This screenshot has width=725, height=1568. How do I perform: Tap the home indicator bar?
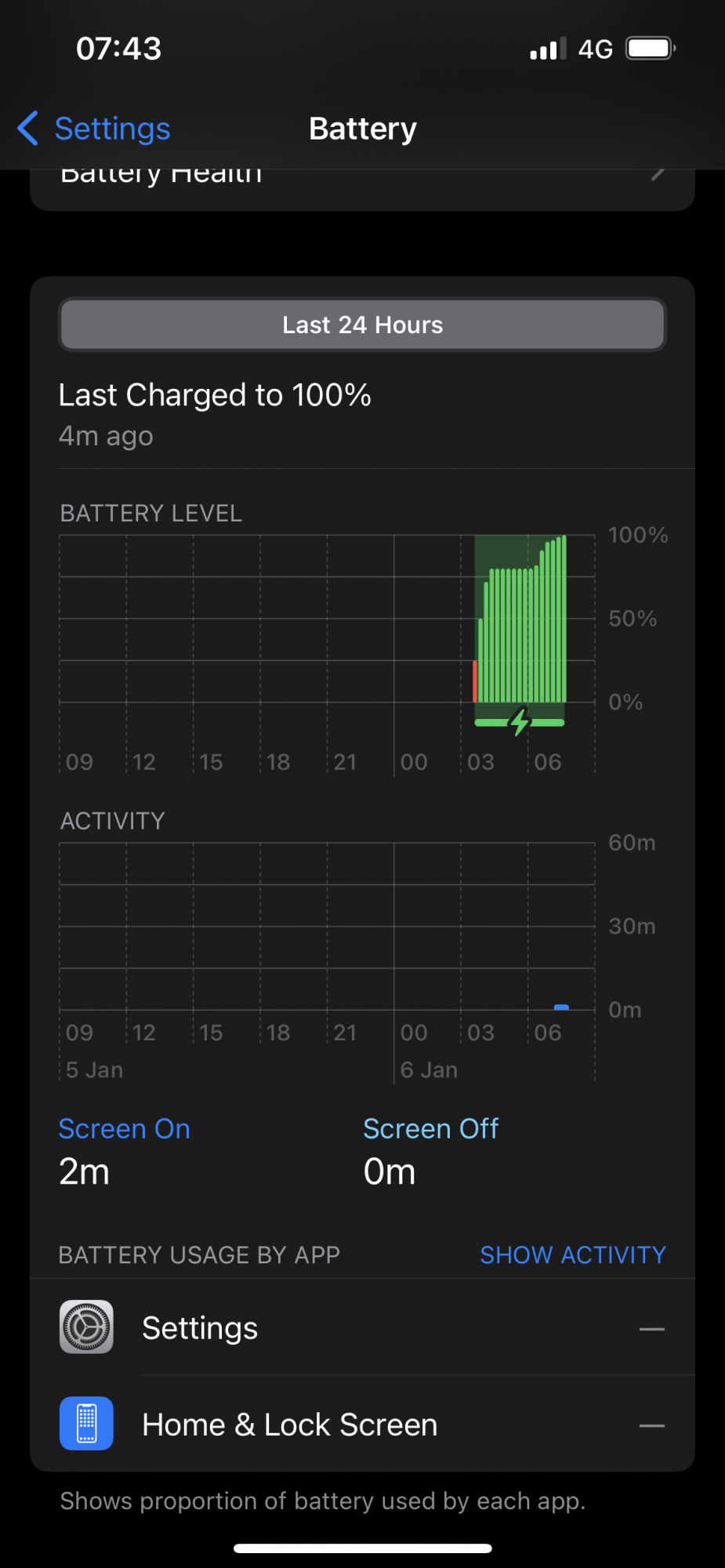pos(362,1548)
